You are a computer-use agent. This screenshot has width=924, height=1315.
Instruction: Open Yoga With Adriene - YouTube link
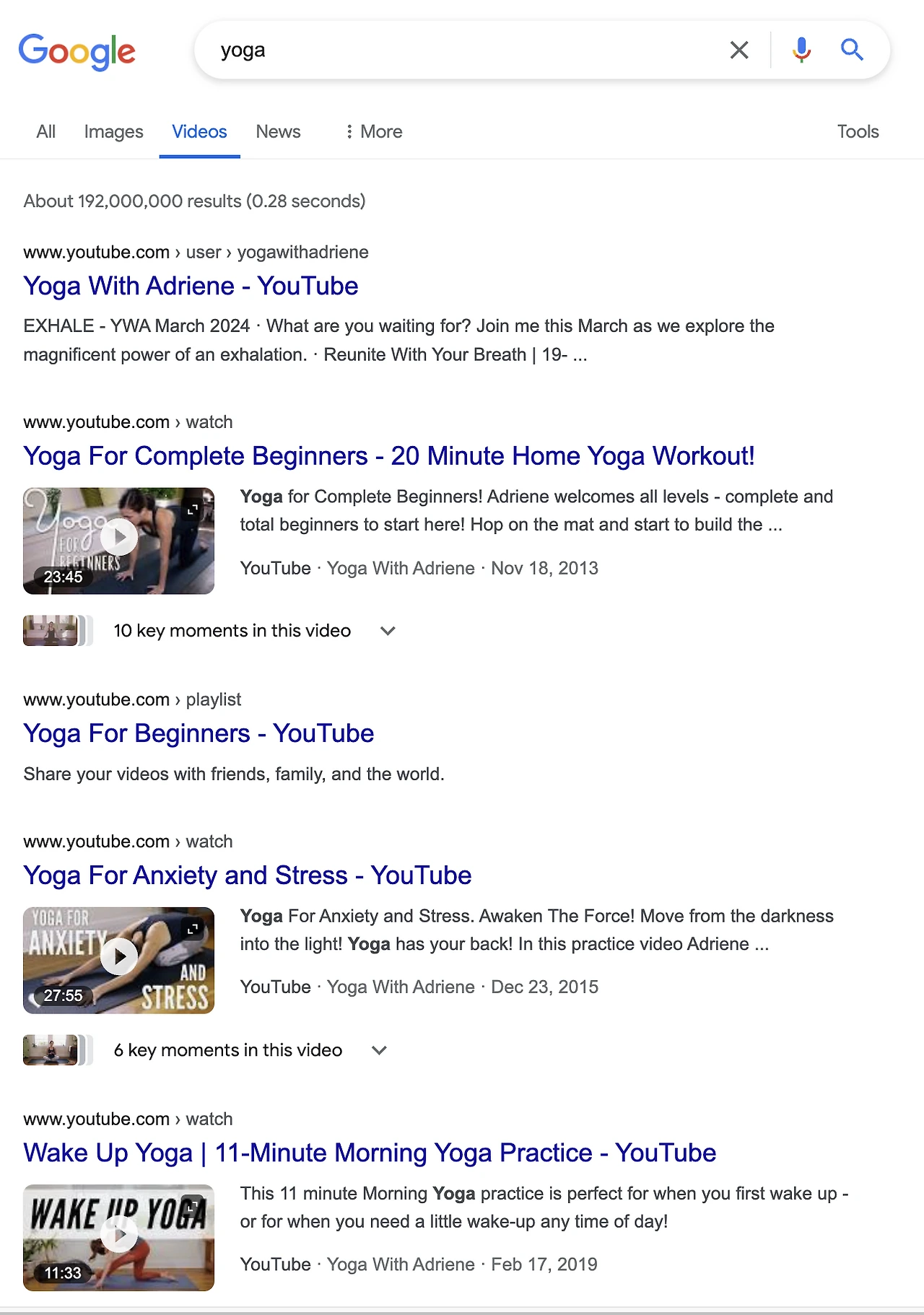click(191, 286)
